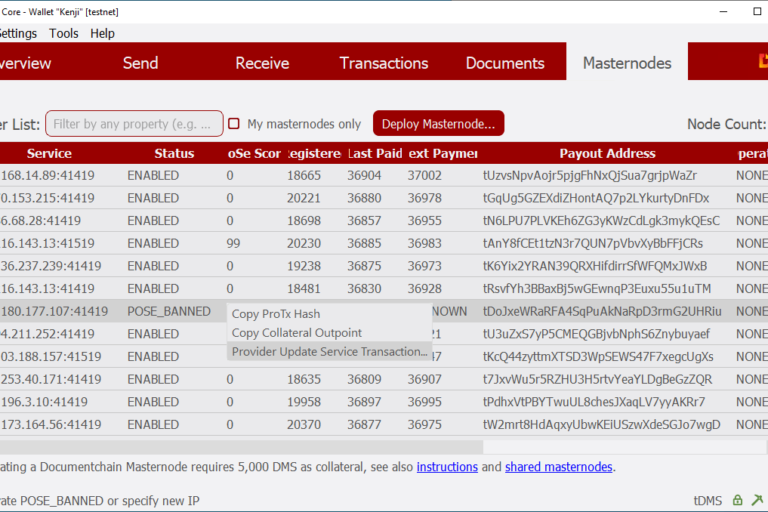The width and height of the screenshot is (768, 512).
Task: Click the mining pickaxe icon in status bar
Action: (x=757, y=499)
